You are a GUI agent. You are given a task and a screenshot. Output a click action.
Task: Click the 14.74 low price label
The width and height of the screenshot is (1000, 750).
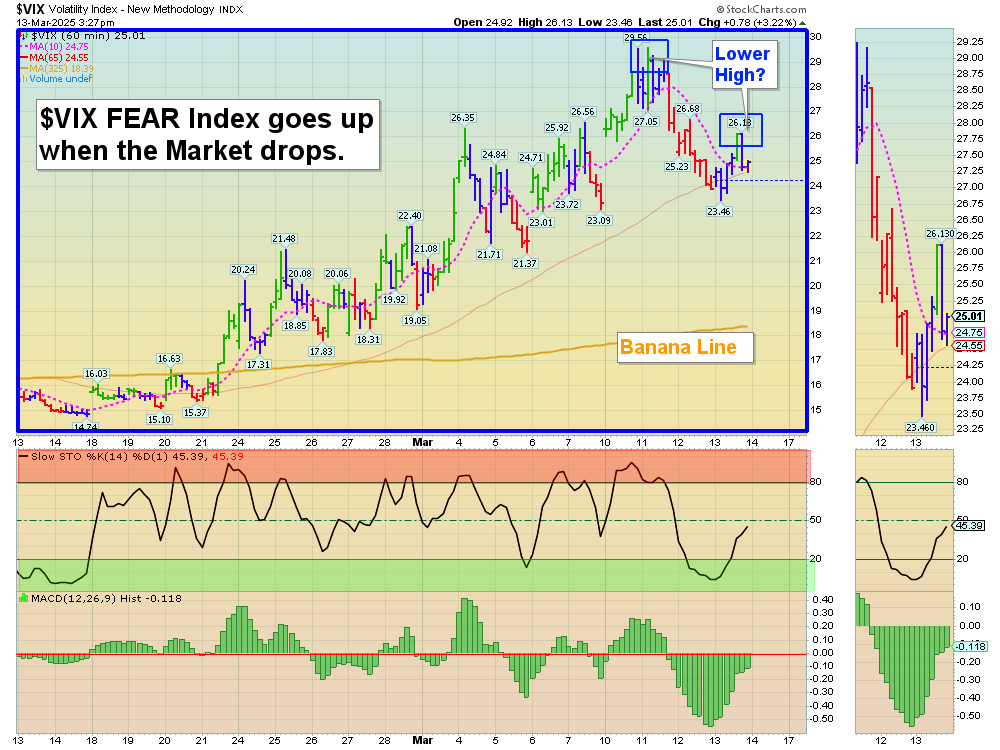(x=85, y=427)
